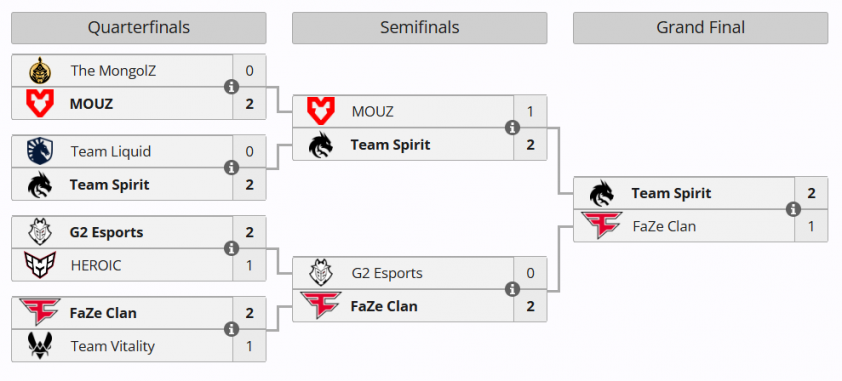
Task: Click the HEROIC team logo
Action: 40,265
